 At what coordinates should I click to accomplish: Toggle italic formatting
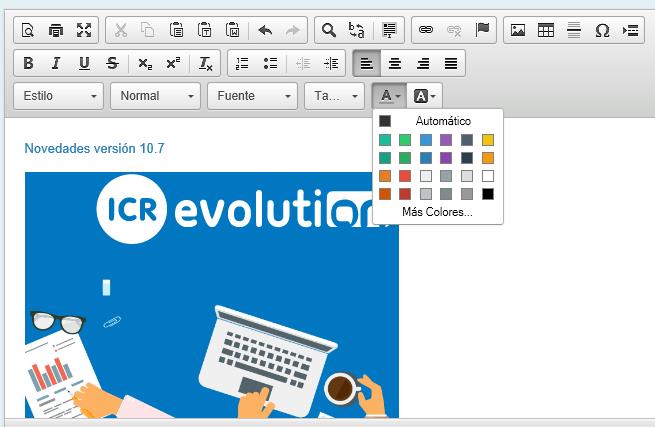tap(56, 63)
